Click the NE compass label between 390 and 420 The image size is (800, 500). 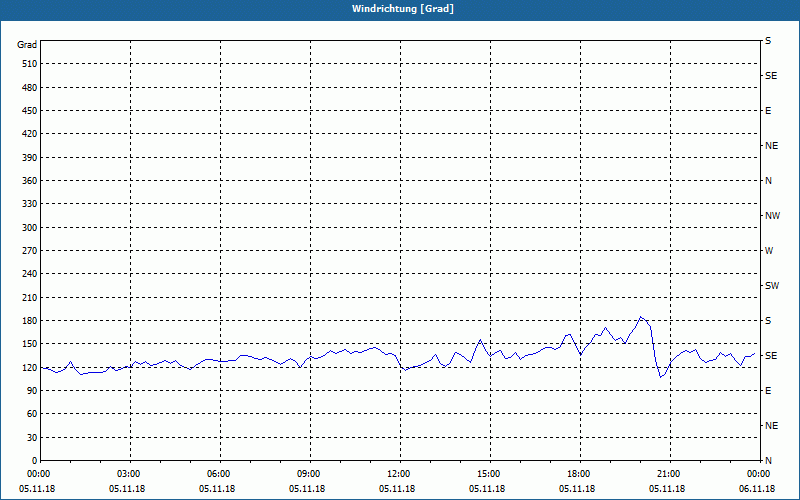[x=771, y=146]
